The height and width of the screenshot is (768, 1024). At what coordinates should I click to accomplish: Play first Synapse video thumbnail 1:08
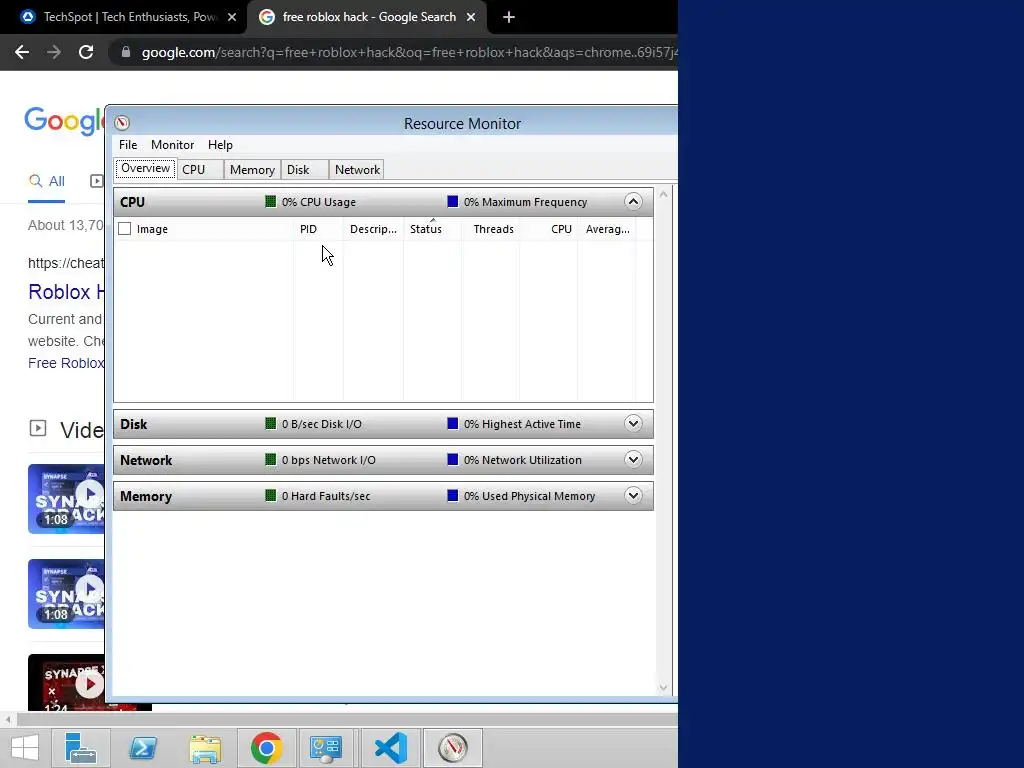tap(66, 499)
